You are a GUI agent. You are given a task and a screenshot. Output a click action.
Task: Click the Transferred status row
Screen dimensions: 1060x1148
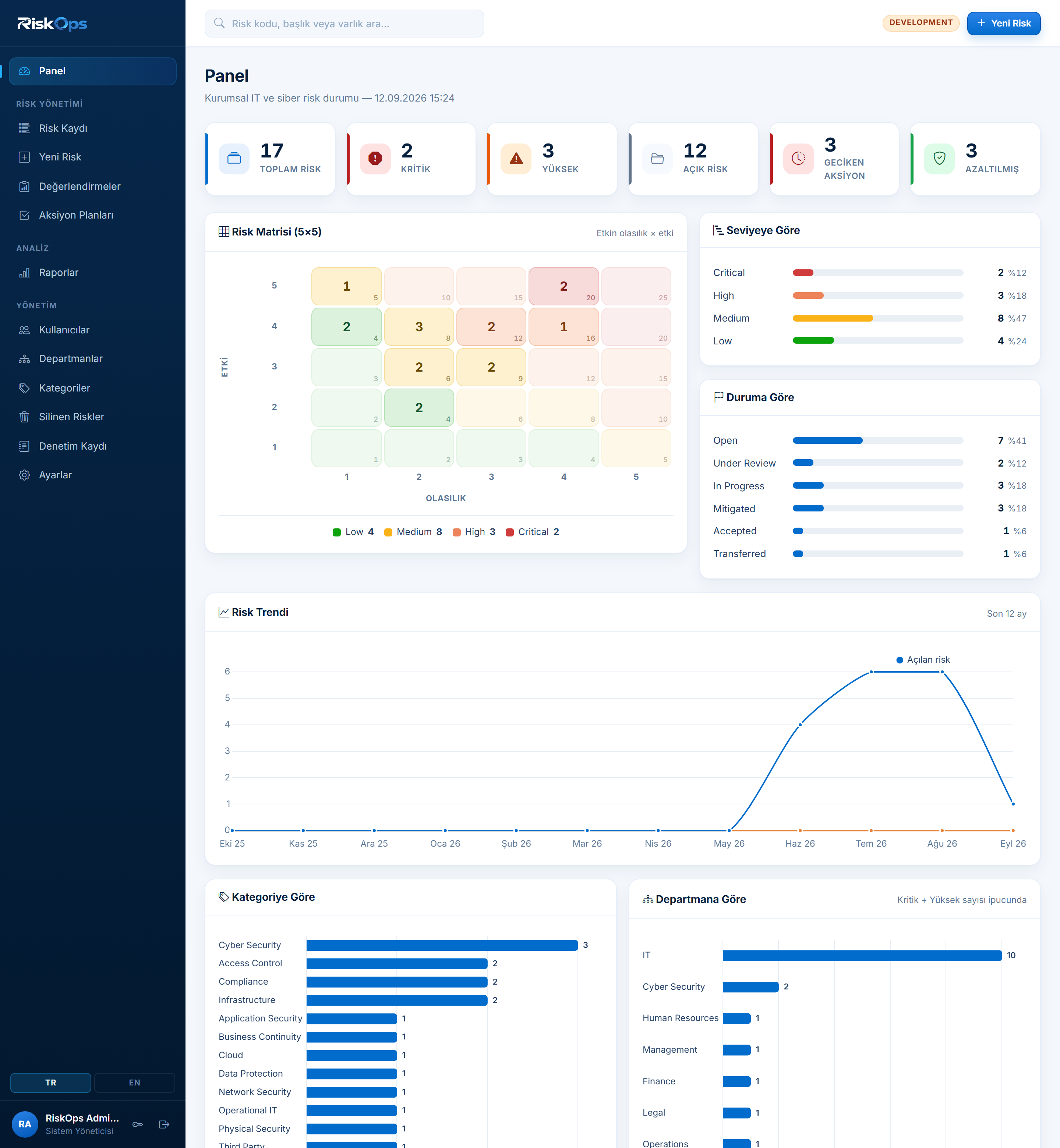(870, 554)
